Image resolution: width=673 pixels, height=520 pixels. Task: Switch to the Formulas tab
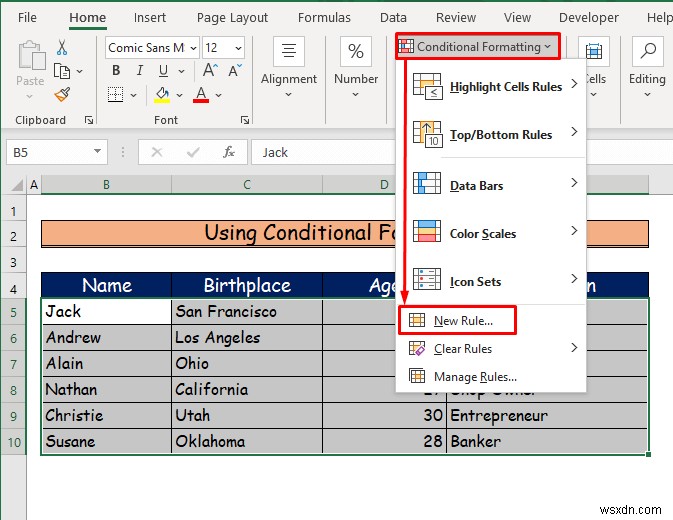click(x=324, y=18)
